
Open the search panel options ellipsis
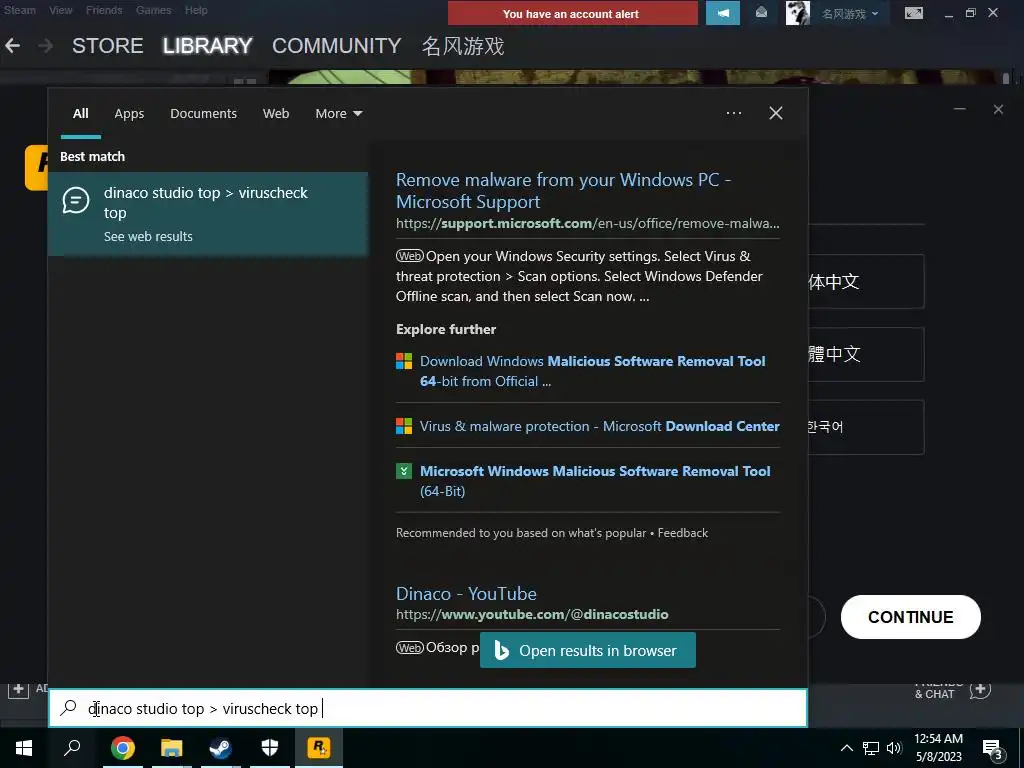click(x=733, y=113)
